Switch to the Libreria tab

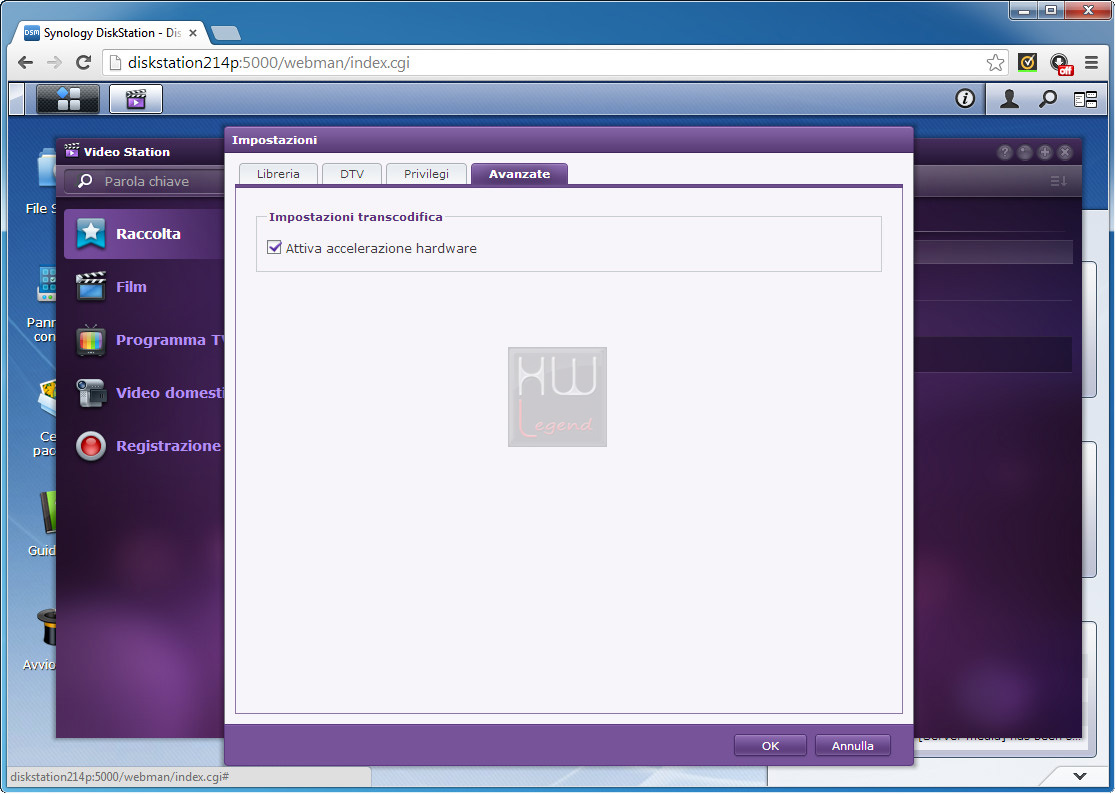(278, 174)
